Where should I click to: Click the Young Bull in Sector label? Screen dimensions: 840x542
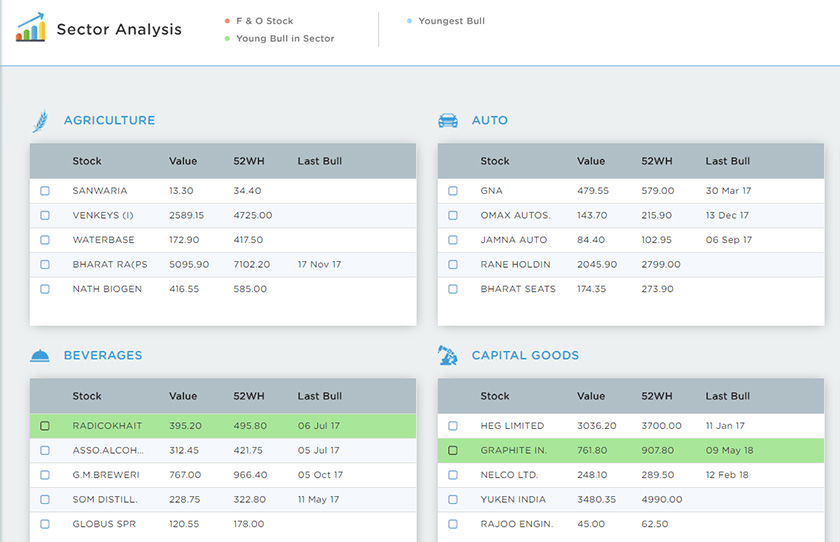(x=285, y=39)
